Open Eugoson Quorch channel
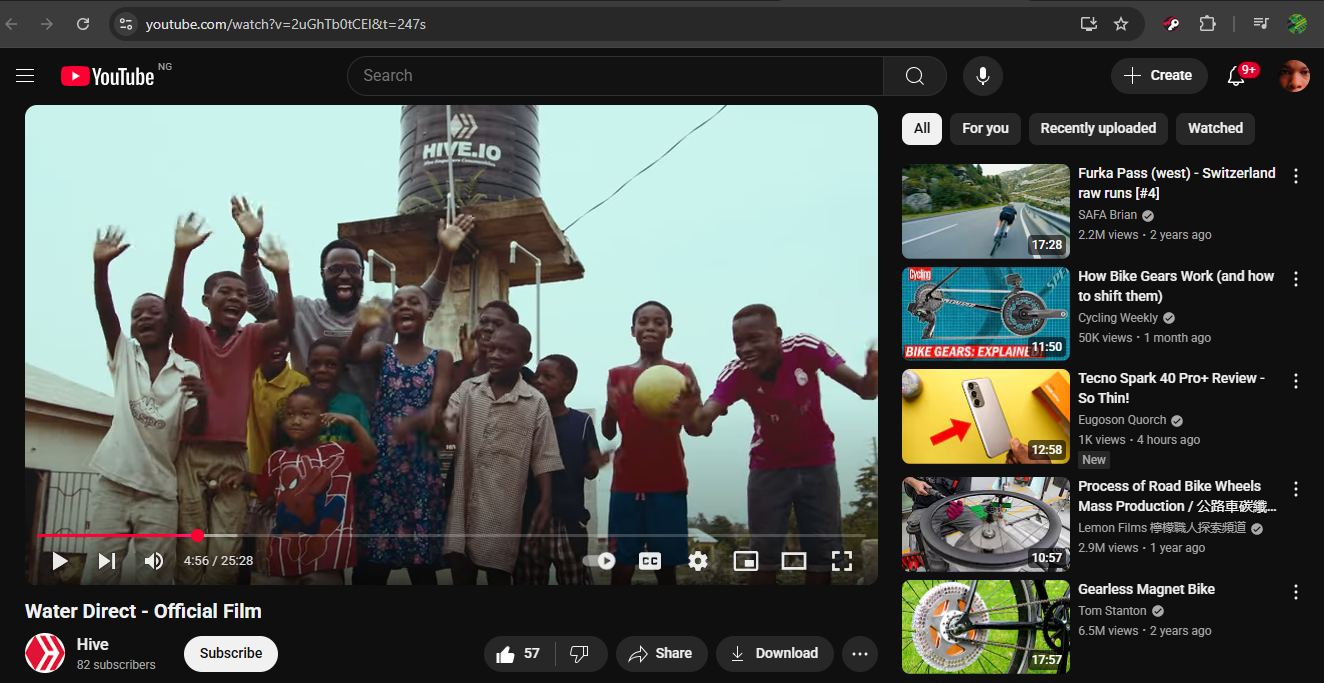 (x=1122, y=420)
